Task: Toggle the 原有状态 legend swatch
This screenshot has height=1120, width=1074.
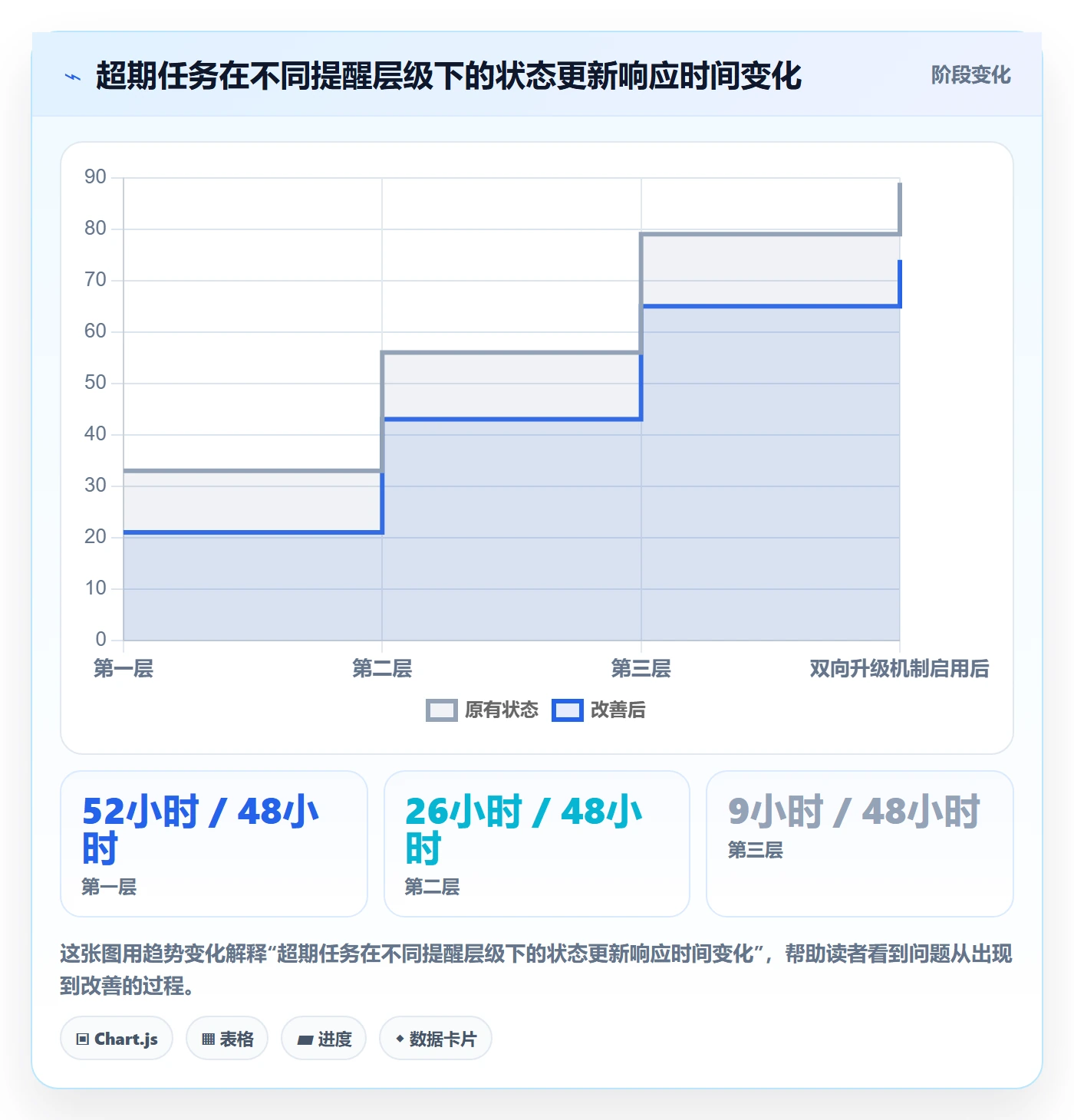Action: coord(441,710)
